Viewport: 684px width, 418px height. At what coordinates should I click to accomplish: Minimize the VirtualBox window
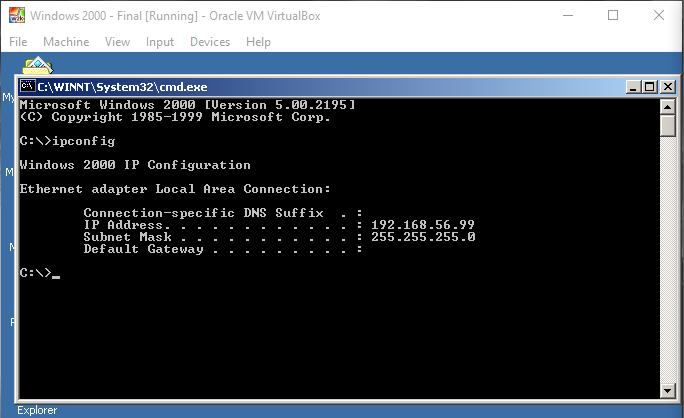pos(568,15)
